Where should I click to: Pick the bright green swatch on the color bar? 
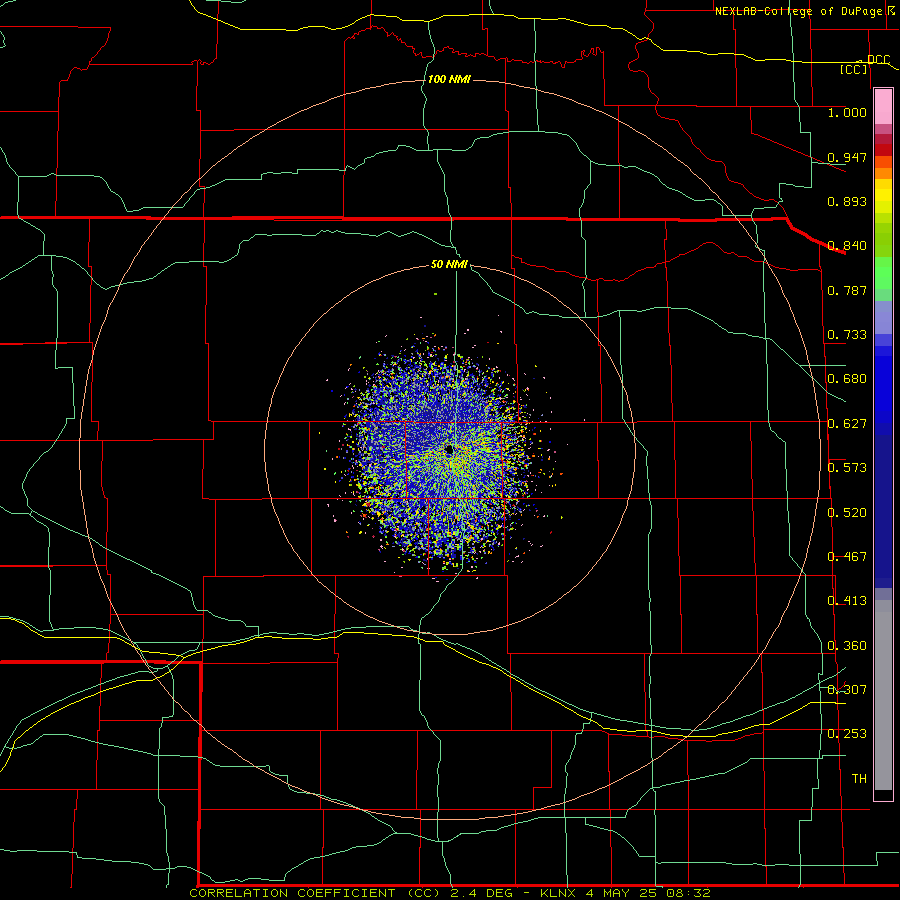[x=883, y=273]
